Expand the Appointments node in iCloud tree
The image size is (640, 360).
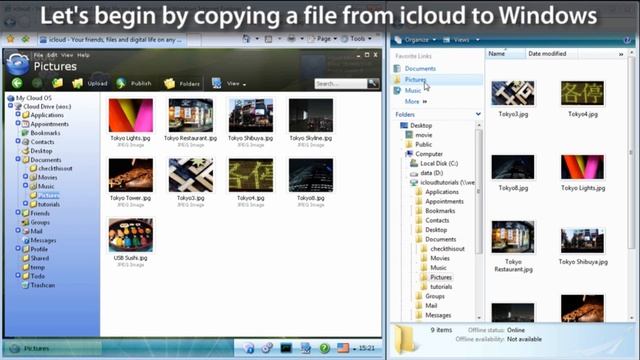[18, 123]
